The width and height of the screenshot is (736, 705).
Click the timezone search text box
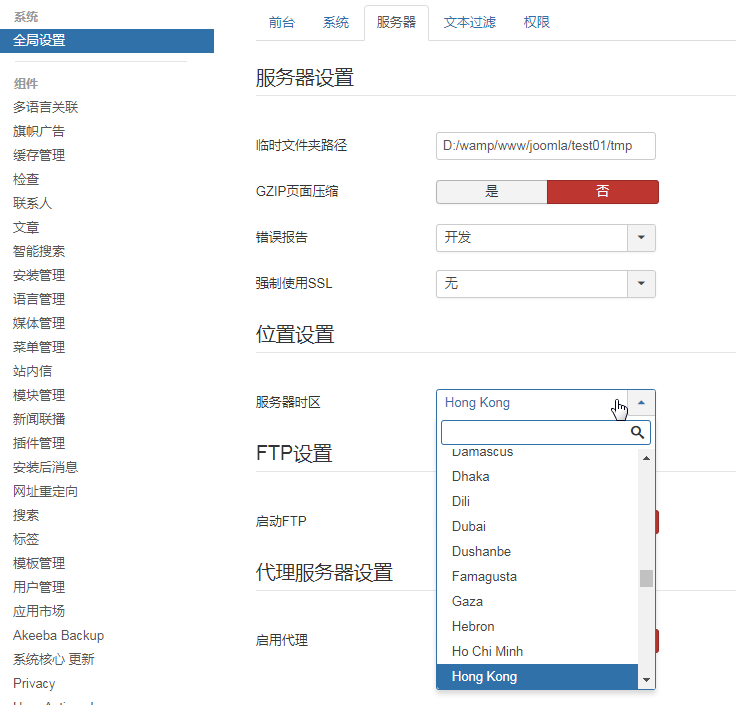[535, 433]
